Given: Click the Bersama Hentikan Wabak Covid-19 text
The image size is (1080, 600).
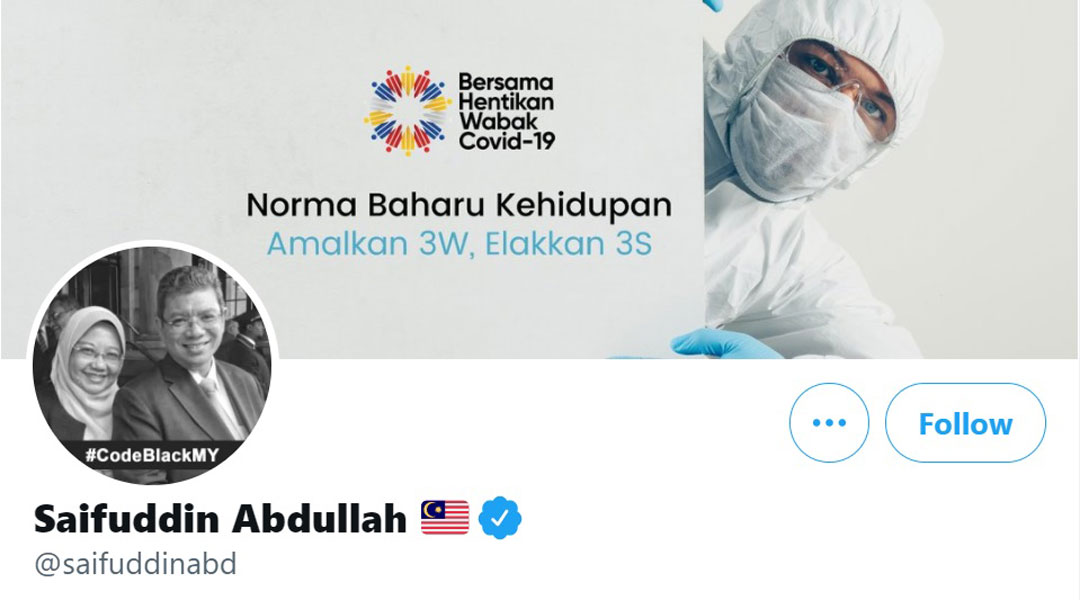Looking at the screenshot, I should [x=506, y=112].
